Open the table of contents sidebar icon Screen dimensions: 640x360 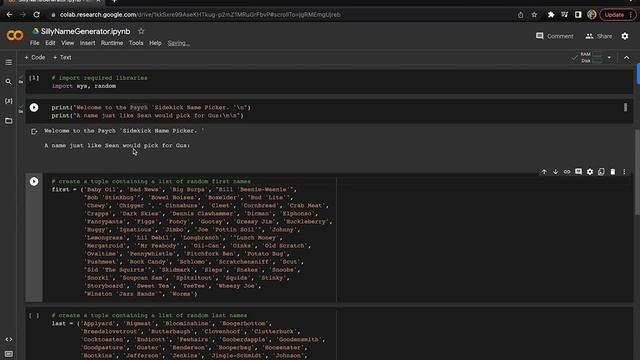(x=9, y=62)
